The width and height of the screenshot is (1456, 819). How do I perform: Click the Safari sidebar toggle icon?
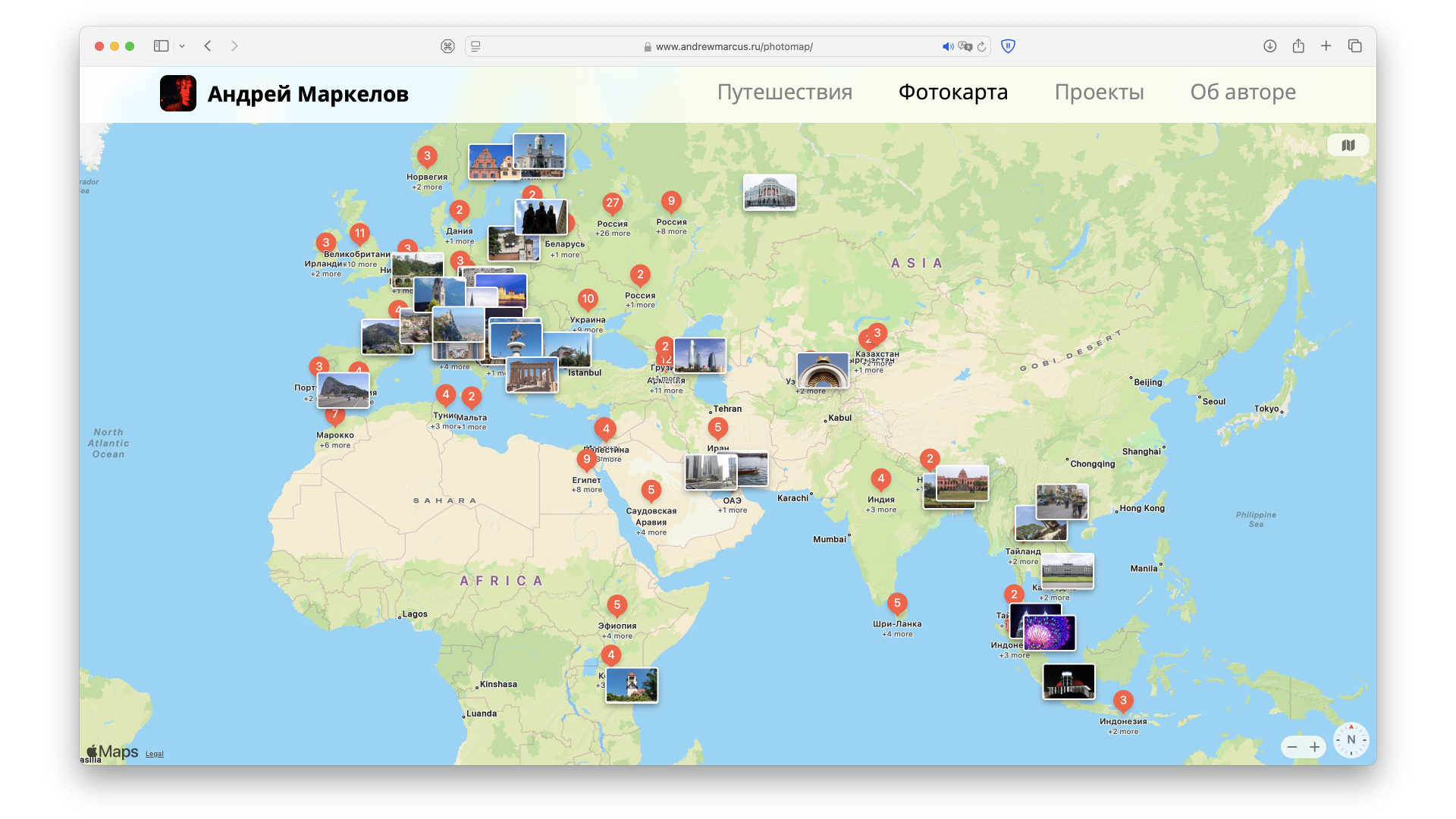point(161,46)
